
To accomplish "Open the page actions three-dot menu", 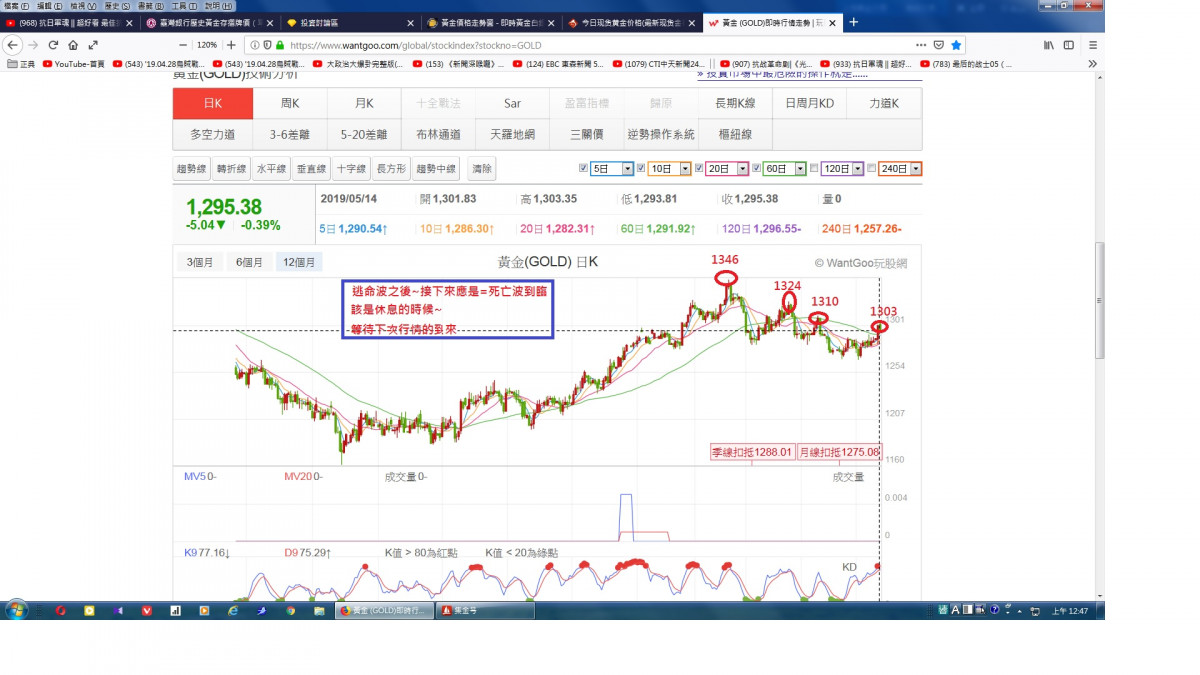I will [921, 45].
